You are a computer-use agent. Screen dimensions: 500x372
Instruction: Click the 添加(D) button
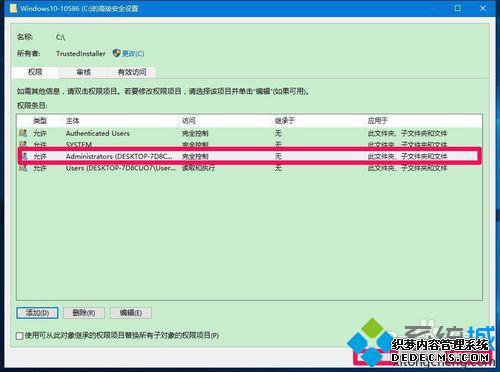click(37, 313)
